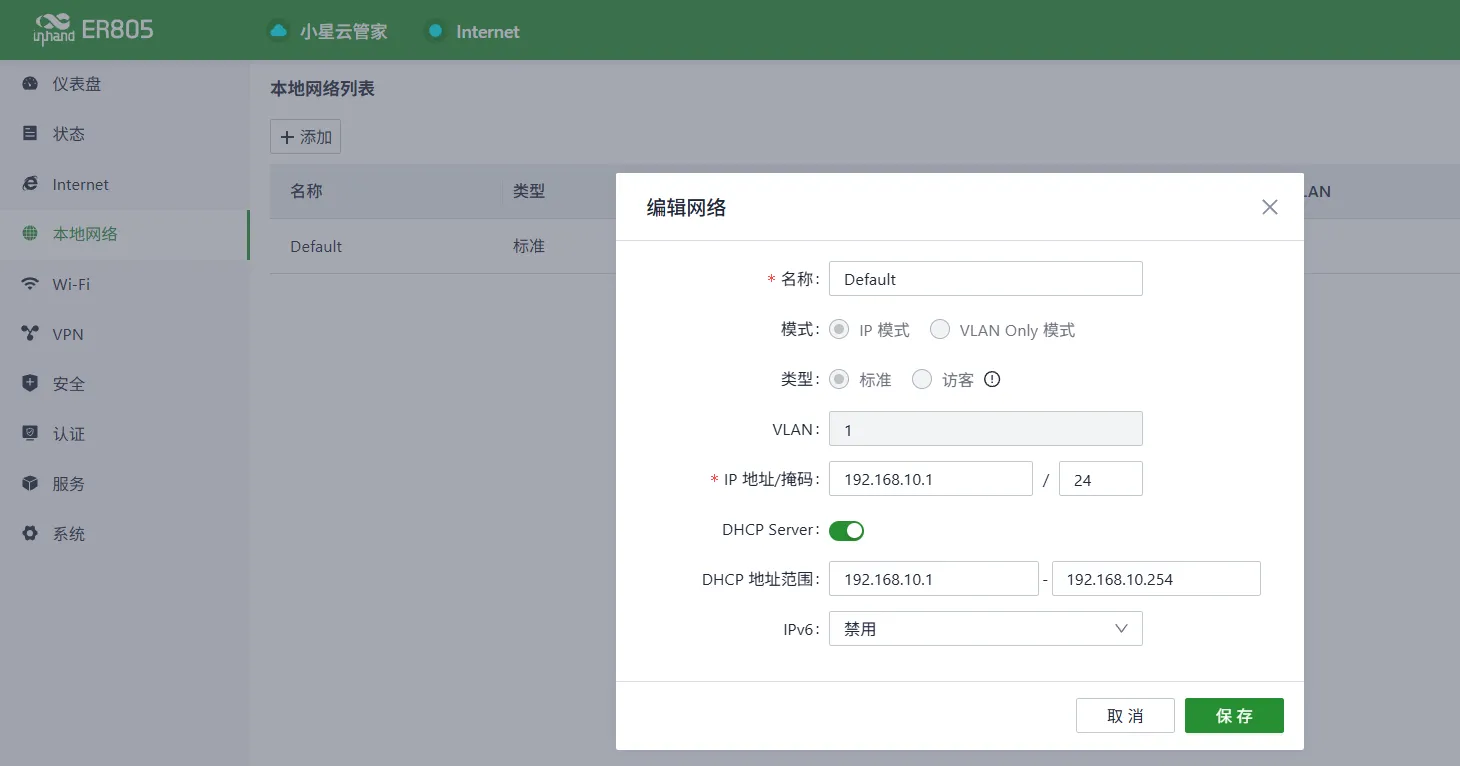Click the 系统 gear icon

[30, 534]
